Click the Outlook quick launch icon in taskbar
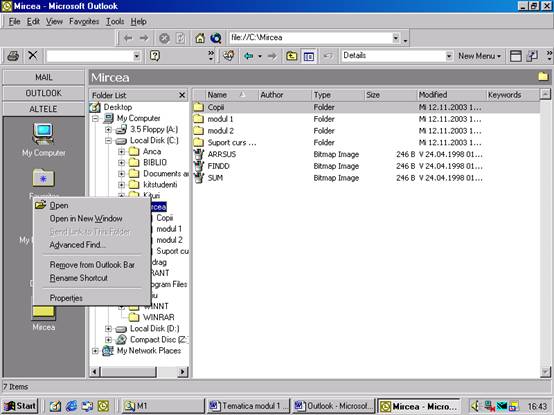 pyautogui.click(x=104, y=406)
